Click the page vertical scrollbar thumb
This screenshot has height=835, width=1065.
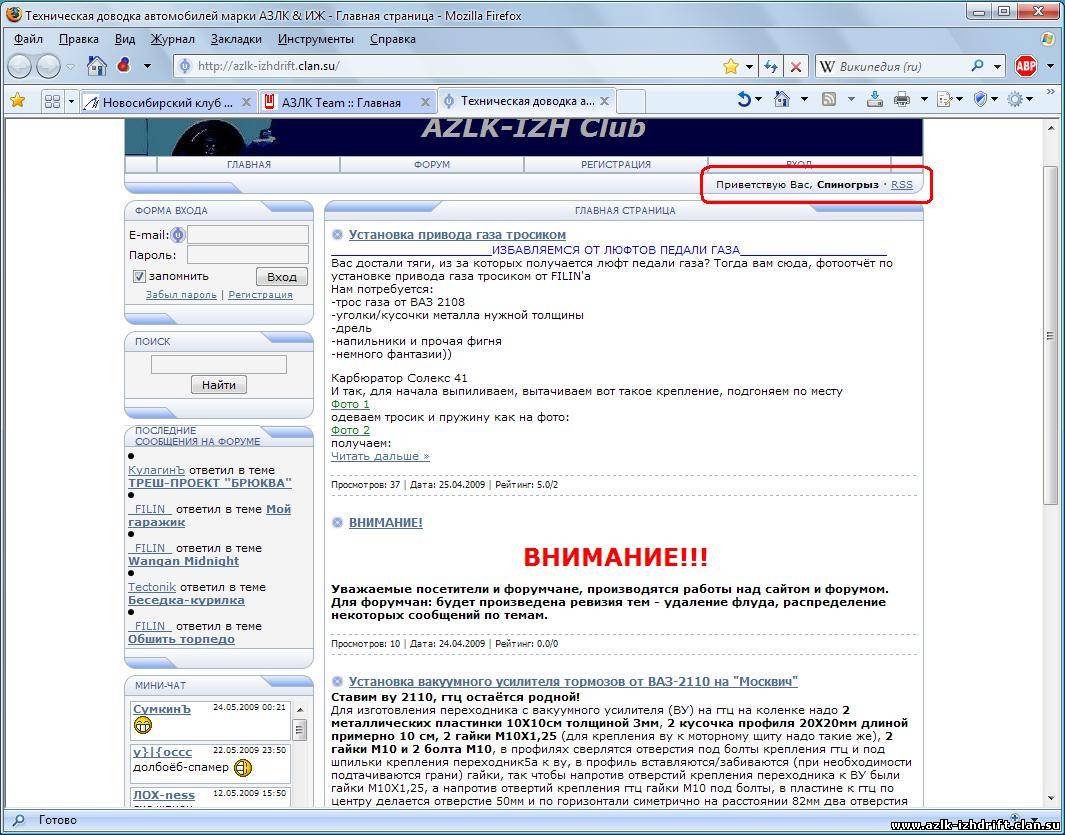tap(1049, 336)
